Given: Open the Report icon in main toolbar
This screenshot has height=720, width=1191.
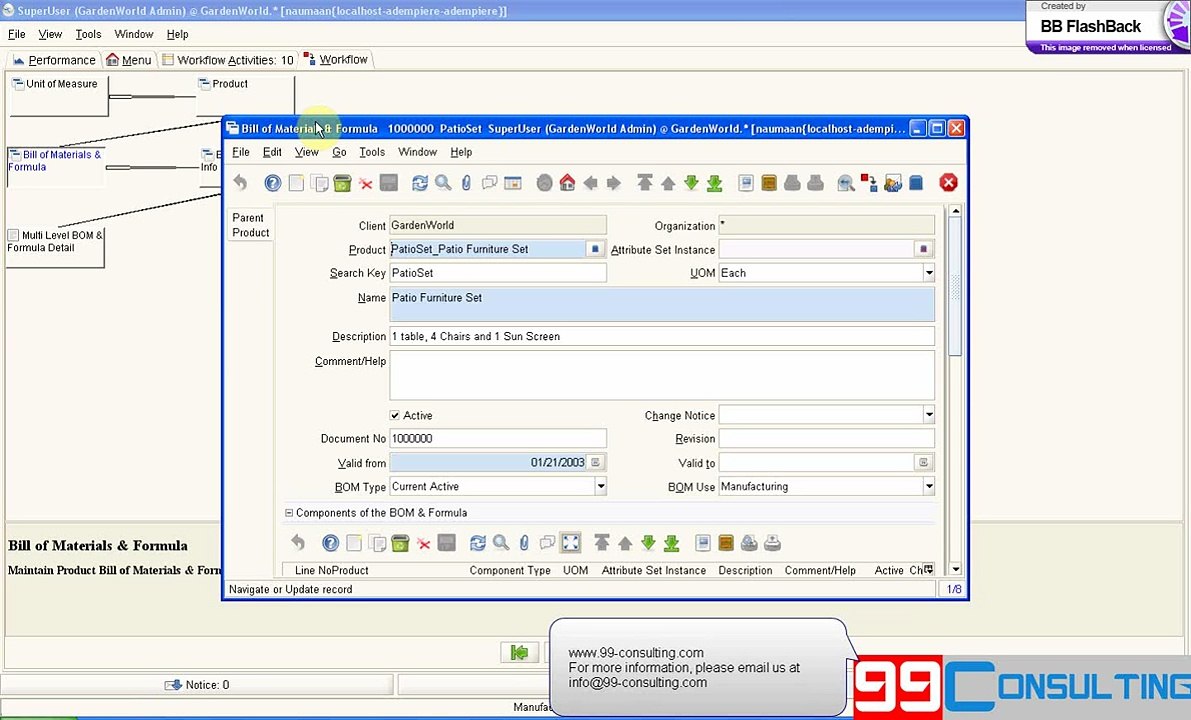Looking at the screenshot, I should click(746, 183).
